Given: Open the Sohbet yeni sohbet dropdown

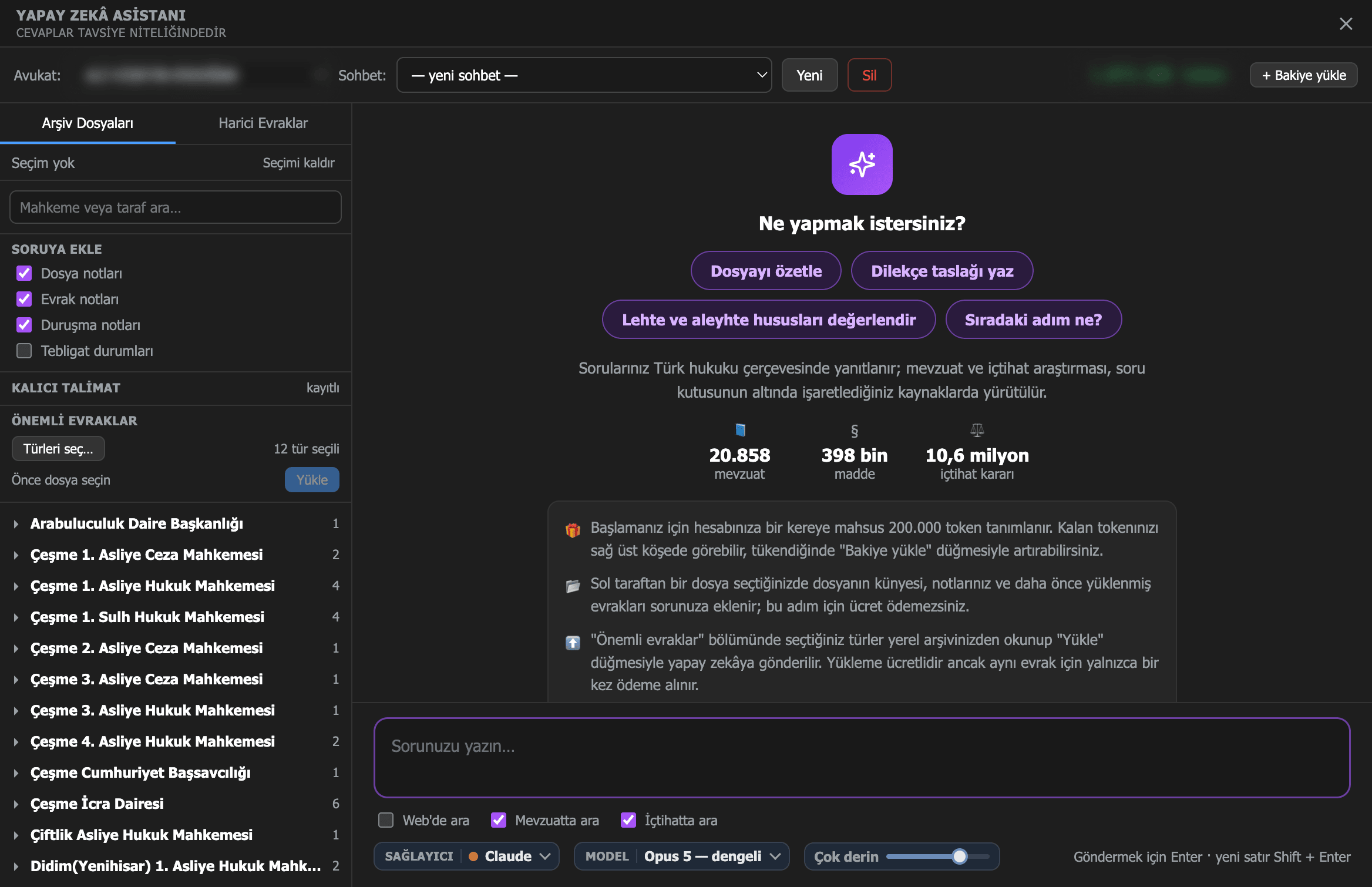Looking at the screenshot, I should pyautogui.click(x=584, y=75).
